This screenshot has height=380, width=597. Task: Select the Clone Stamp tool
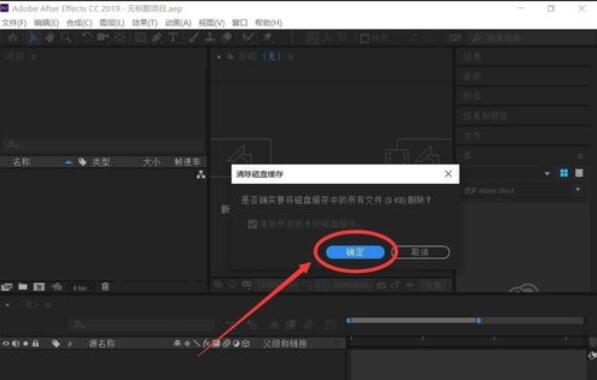point(210,38)
